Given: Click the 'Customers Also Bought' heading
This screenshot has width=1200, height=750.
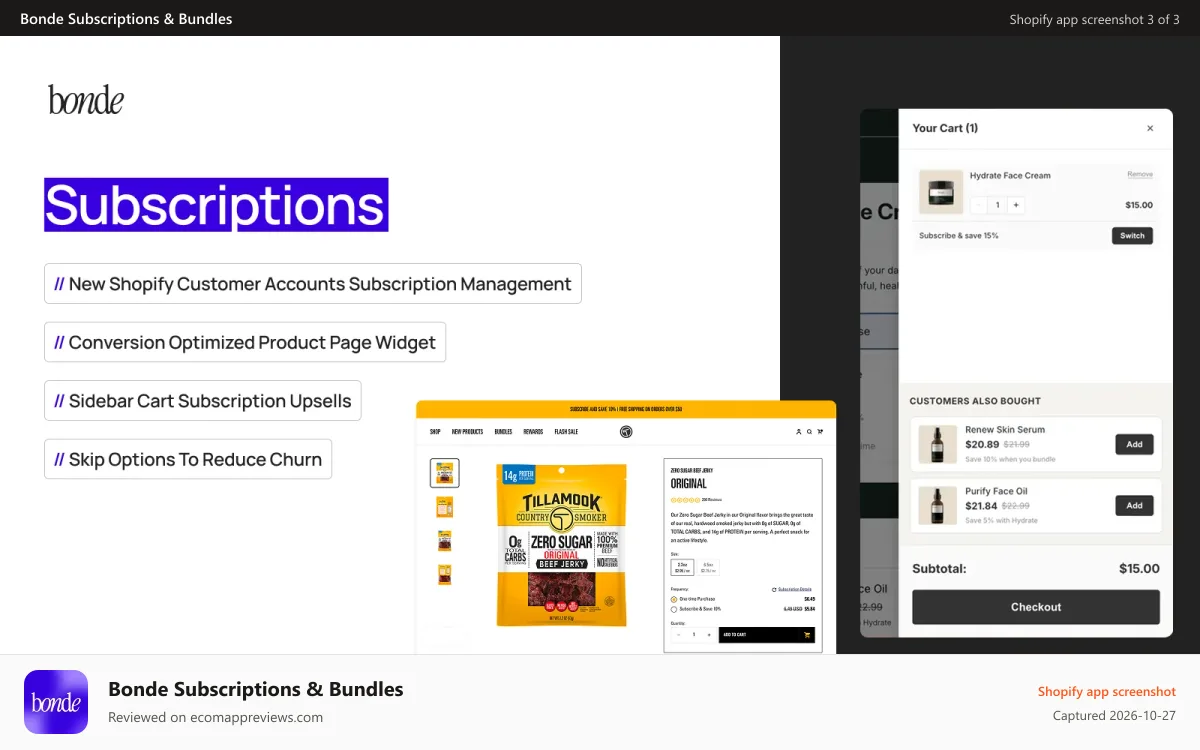Looking at the screenshot, I should (975, 401).
